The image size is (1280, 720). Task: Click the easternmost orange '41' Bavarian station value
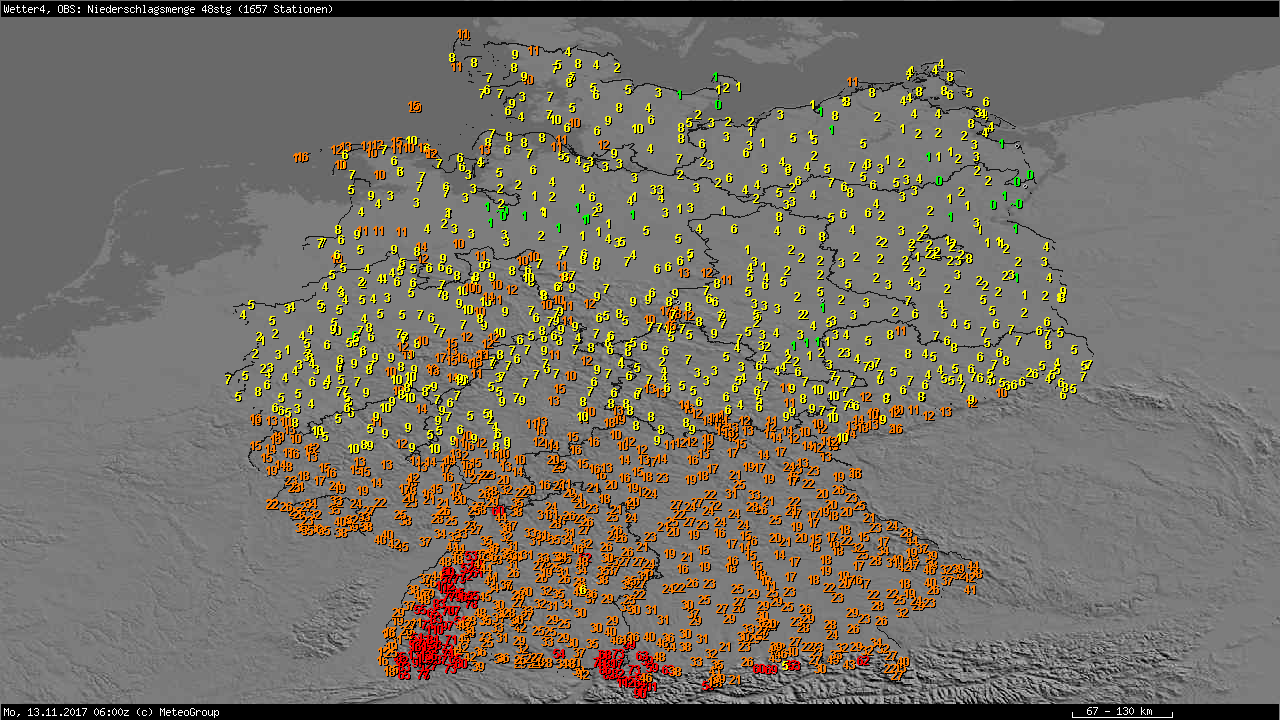point(970,590)
